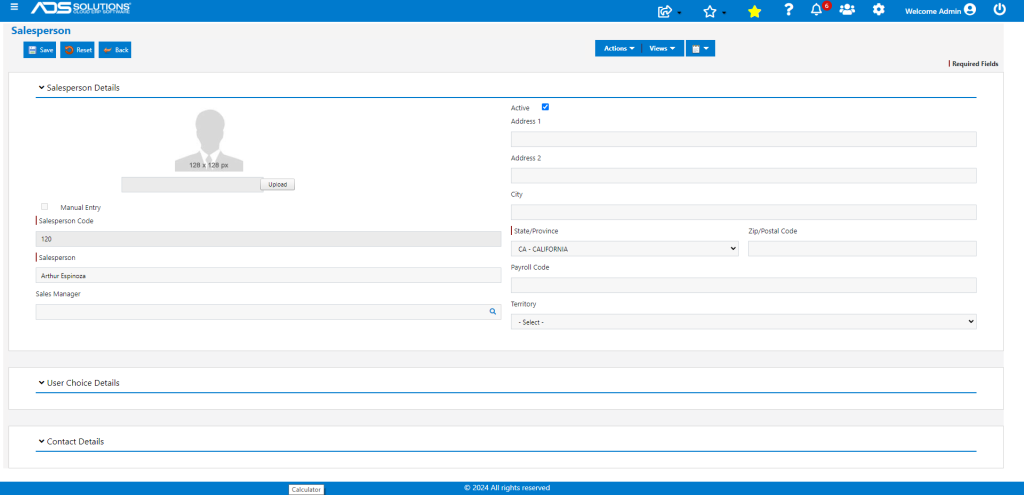Screen dimensions: 1024x495
Task: Click the power logout icon
Action: tap(1000, 10)
